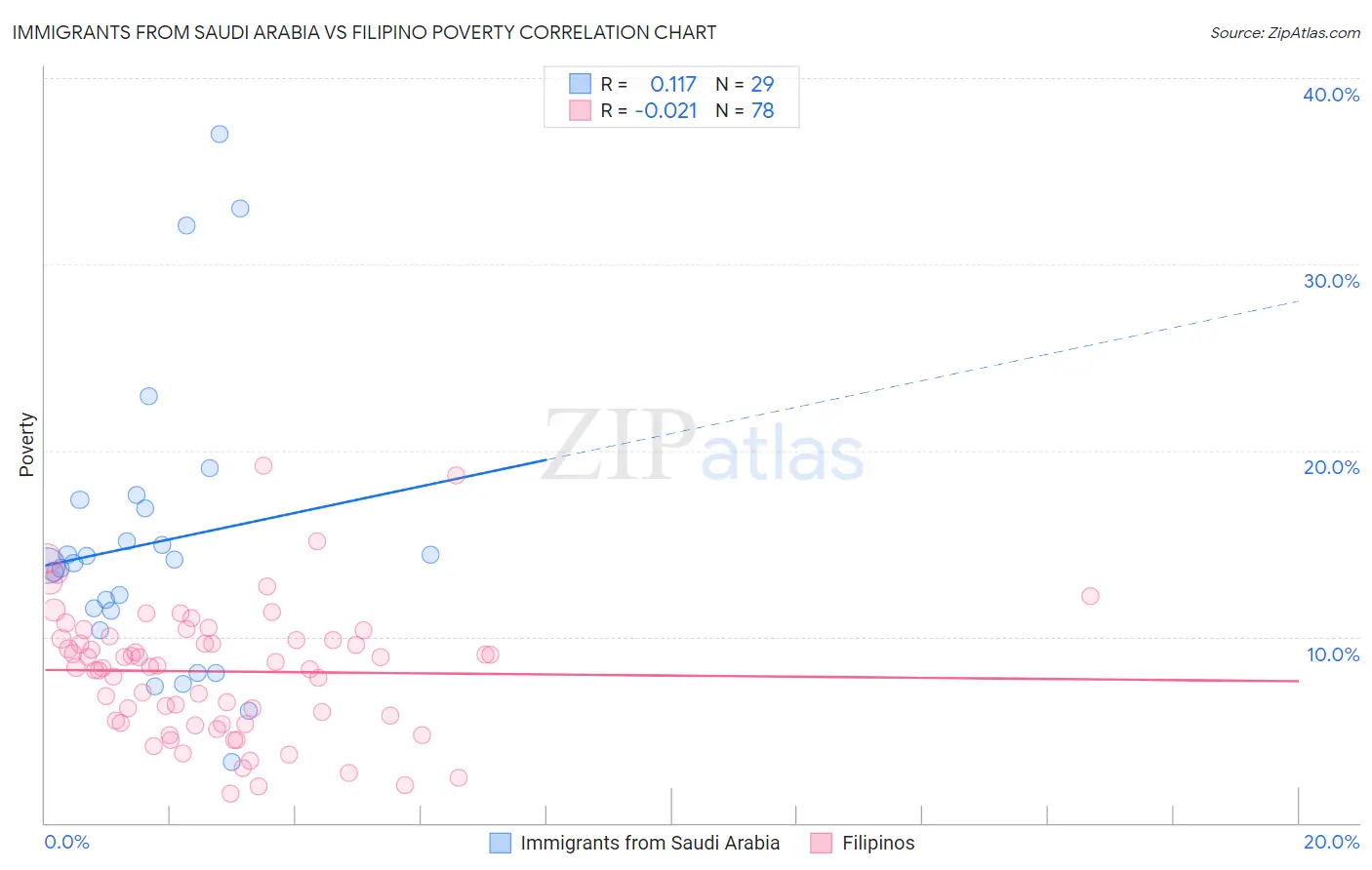1372x870 pixels.
Task: Click the 20.0% x-axis tick label
Action: click(x=1331, y=842)
